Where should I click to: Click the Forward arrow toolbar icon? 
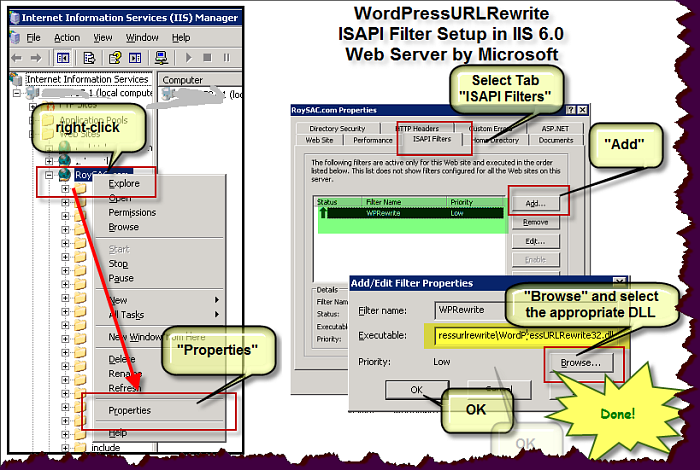(36, 57)
